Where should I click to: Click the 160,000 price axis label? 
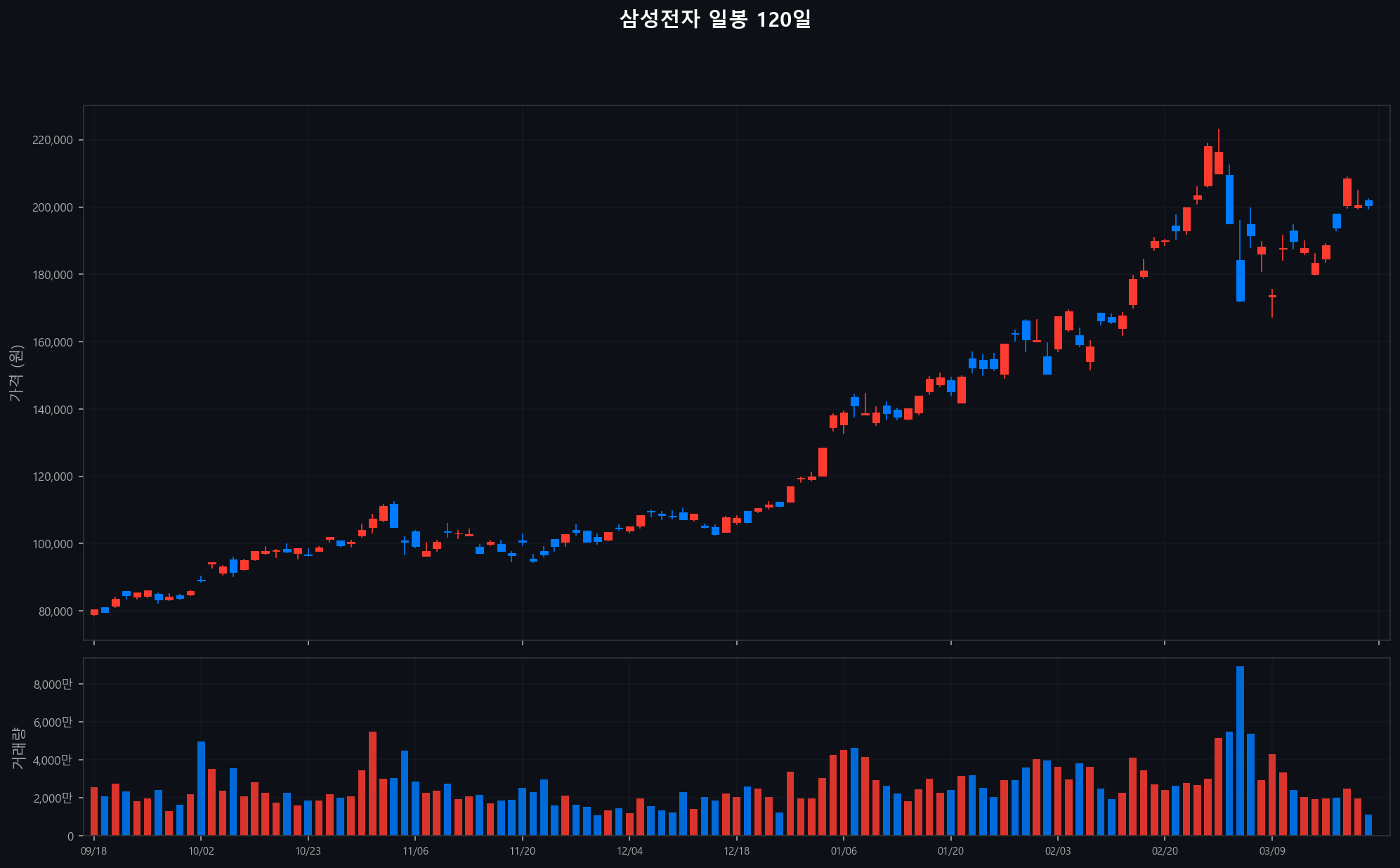tap(53, 342)
